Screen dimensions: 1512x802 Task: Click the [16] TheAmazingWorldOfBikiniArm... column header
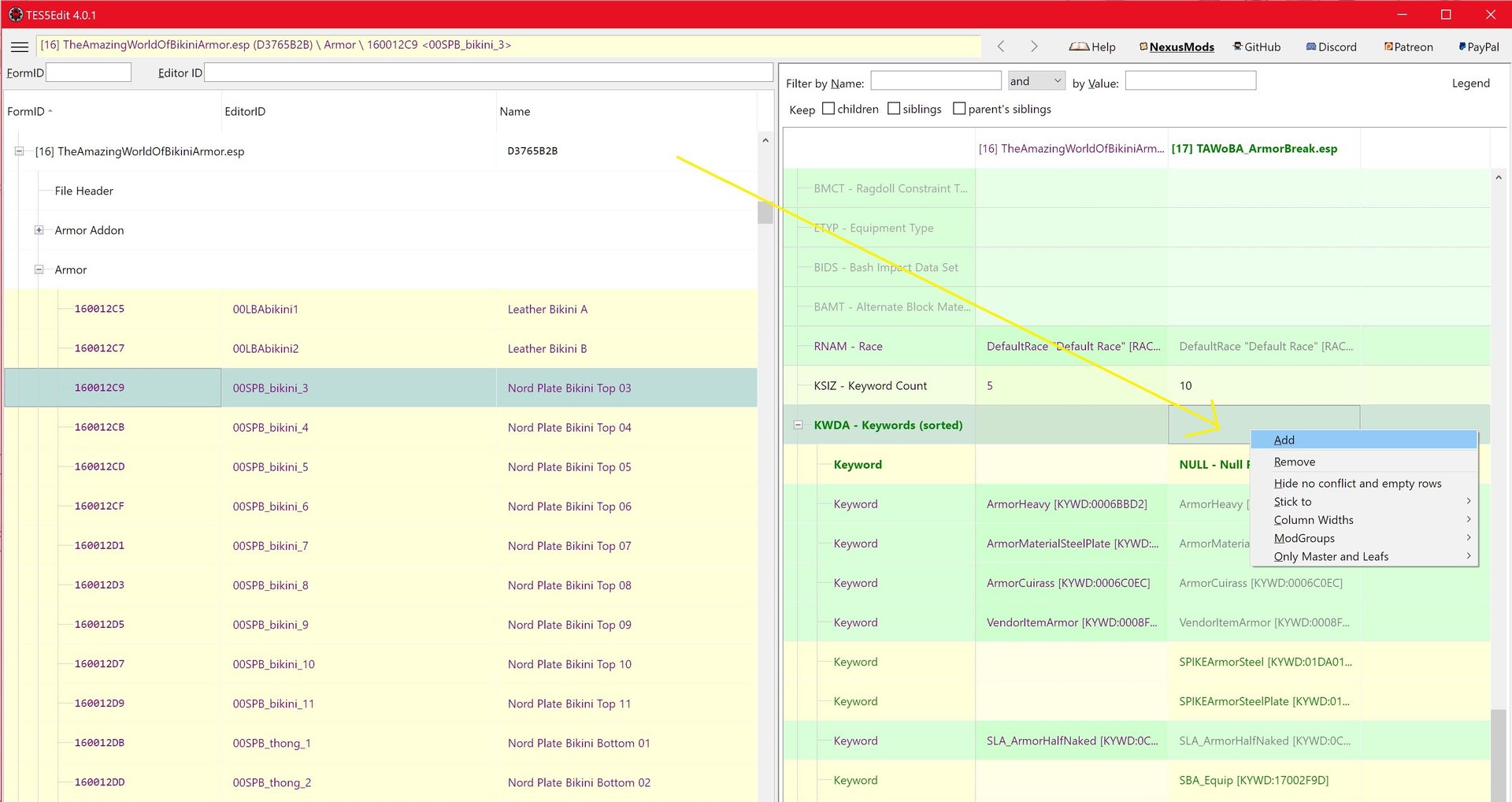coord(1071,148)
